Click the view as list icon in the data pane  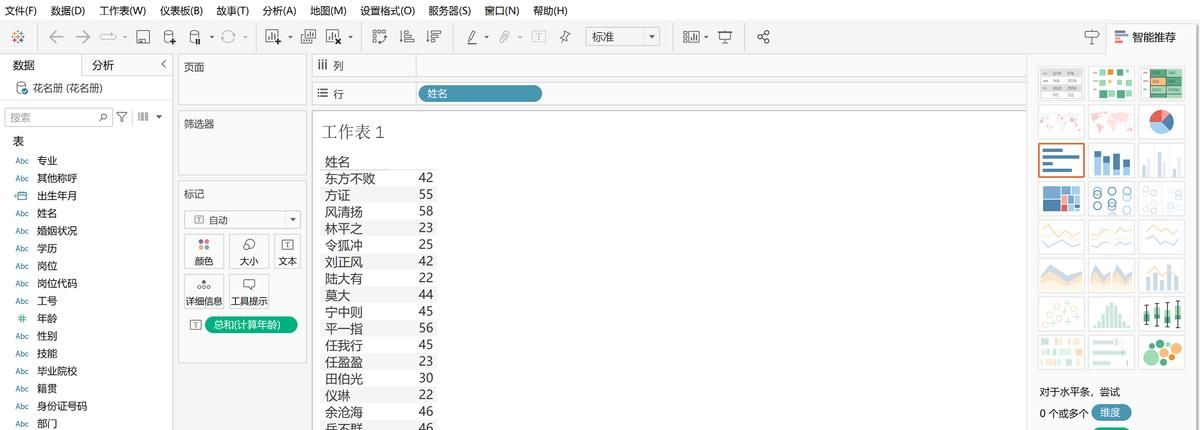click(x=143, y=117)
